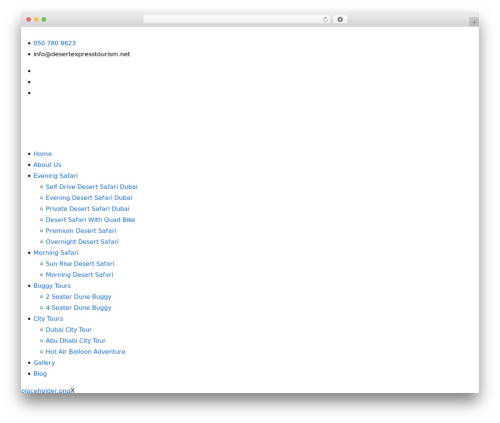Click the placeholder.png link
Image resolution: width=500 pixels, height=423 pixels.
(46, 390)
